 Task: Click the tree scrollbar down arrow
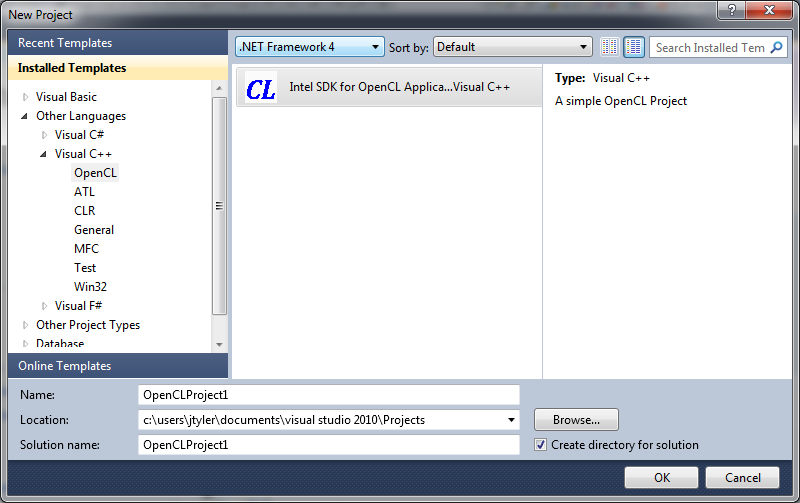[x=219, y=345]
